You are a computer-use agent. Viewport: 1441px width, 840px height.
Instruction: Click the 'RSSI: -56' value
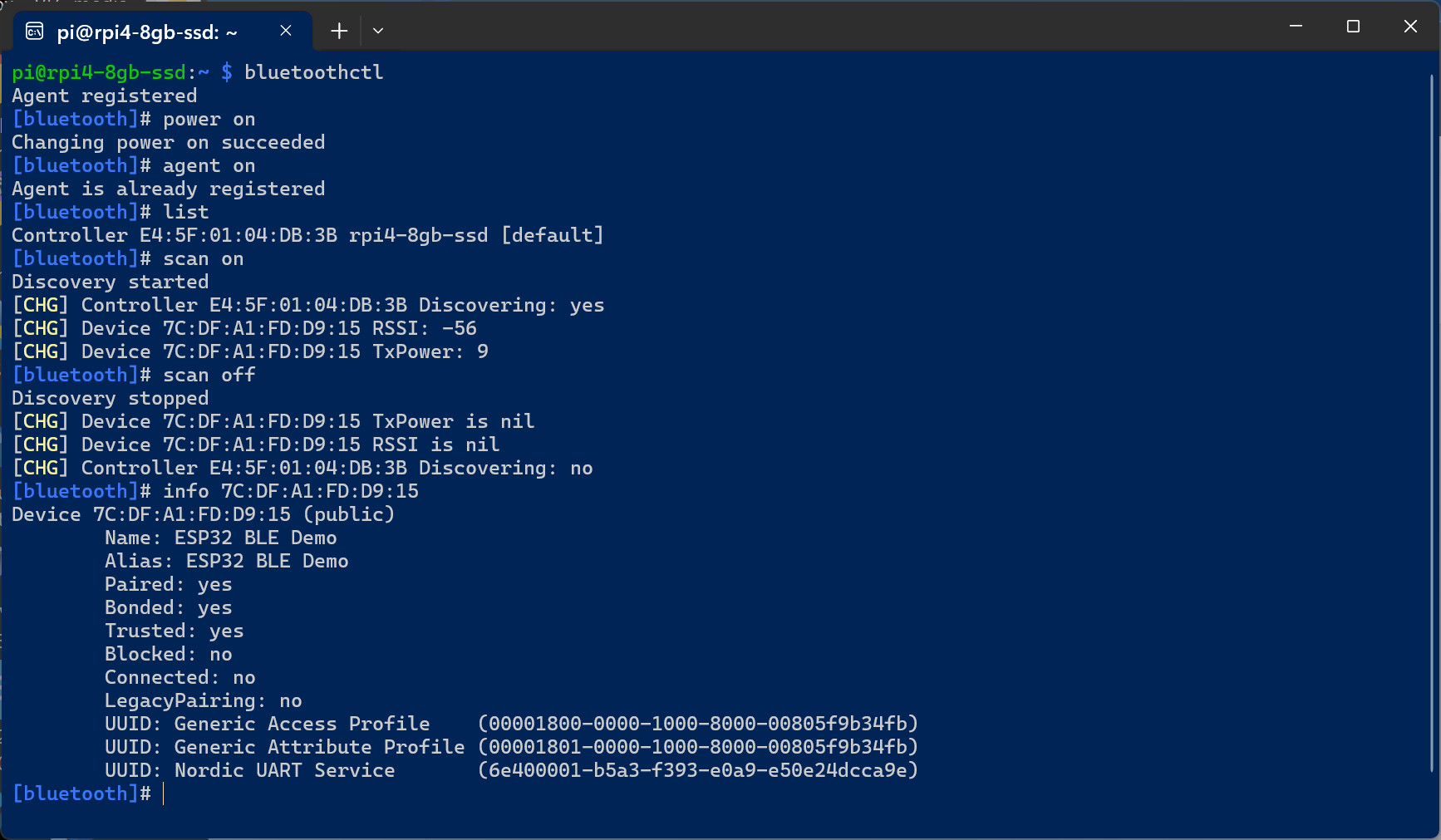click(x=425, y=328)
